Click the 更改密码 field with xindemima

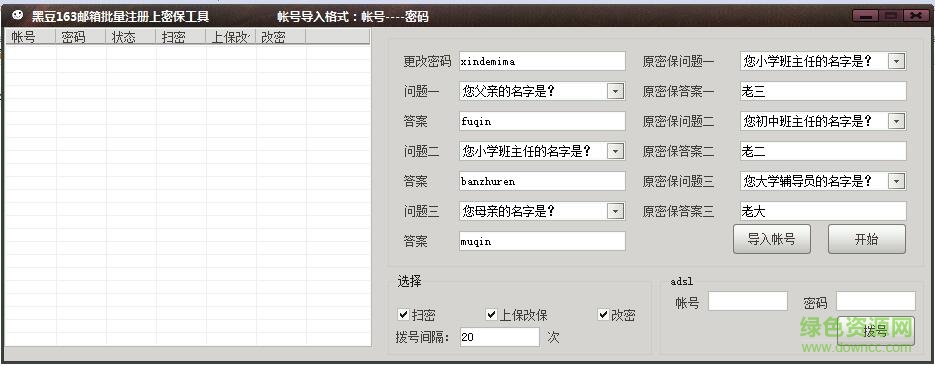pos(542,61)
